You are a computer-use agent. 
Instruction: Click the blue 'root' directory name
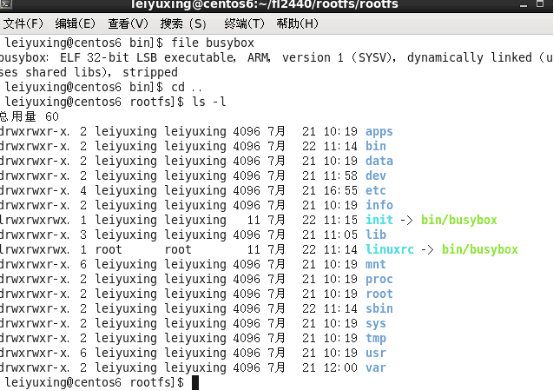tap(379, 294)
